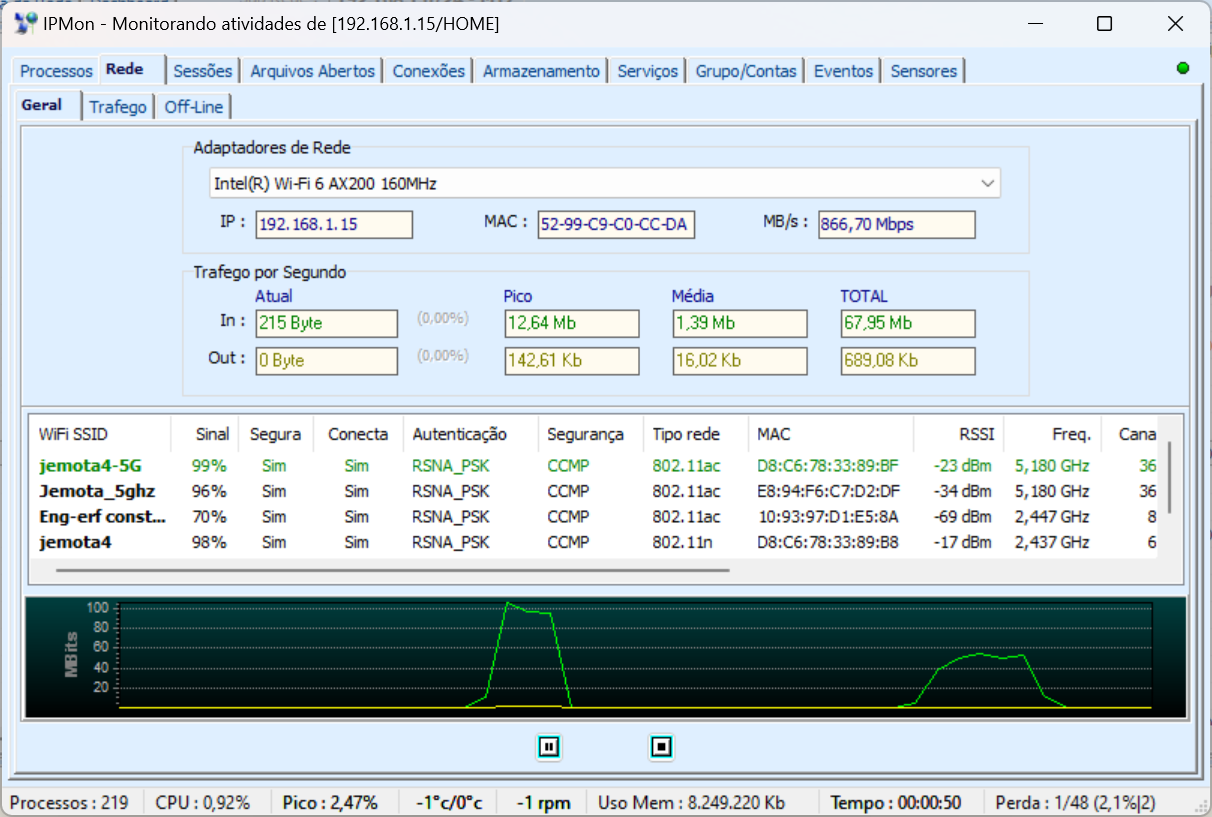The width and height of the screenshot is (1212, 817).
Task: Click the -1°c/0°c temperature status
Action: tap(448, 803)
